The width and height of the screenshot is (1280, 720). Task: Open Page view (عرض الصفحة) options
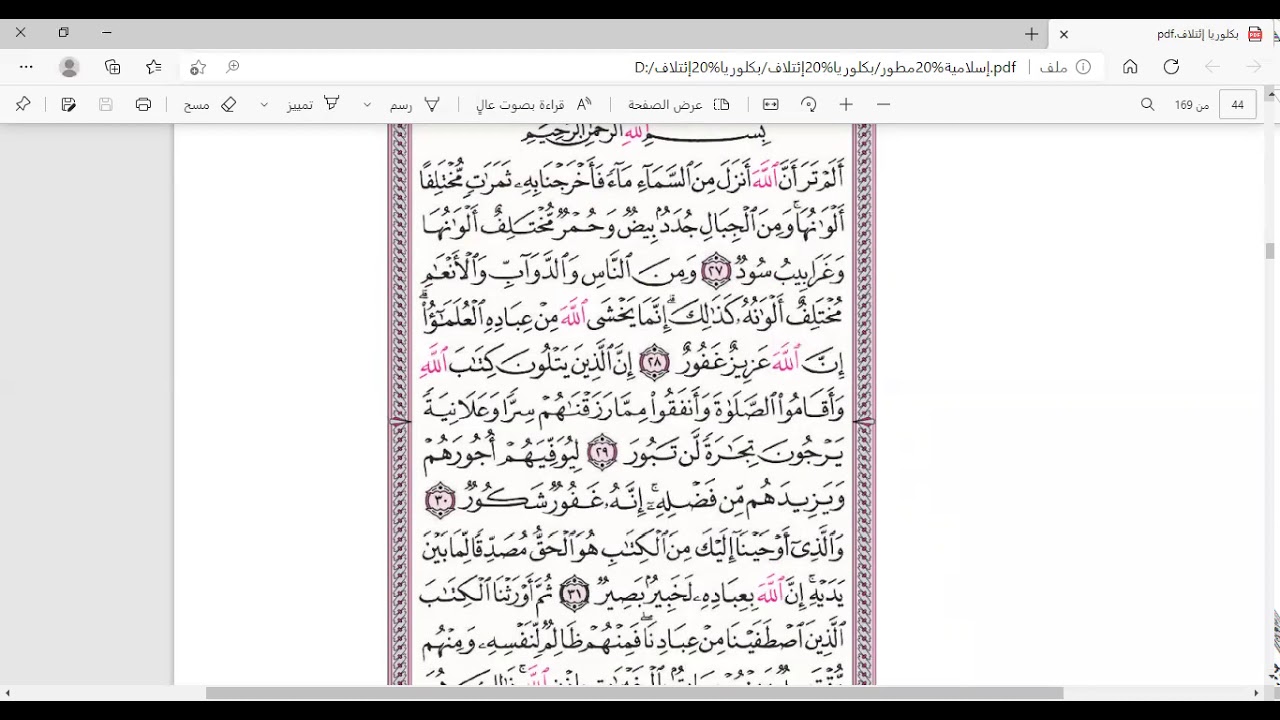click(679, 104)
